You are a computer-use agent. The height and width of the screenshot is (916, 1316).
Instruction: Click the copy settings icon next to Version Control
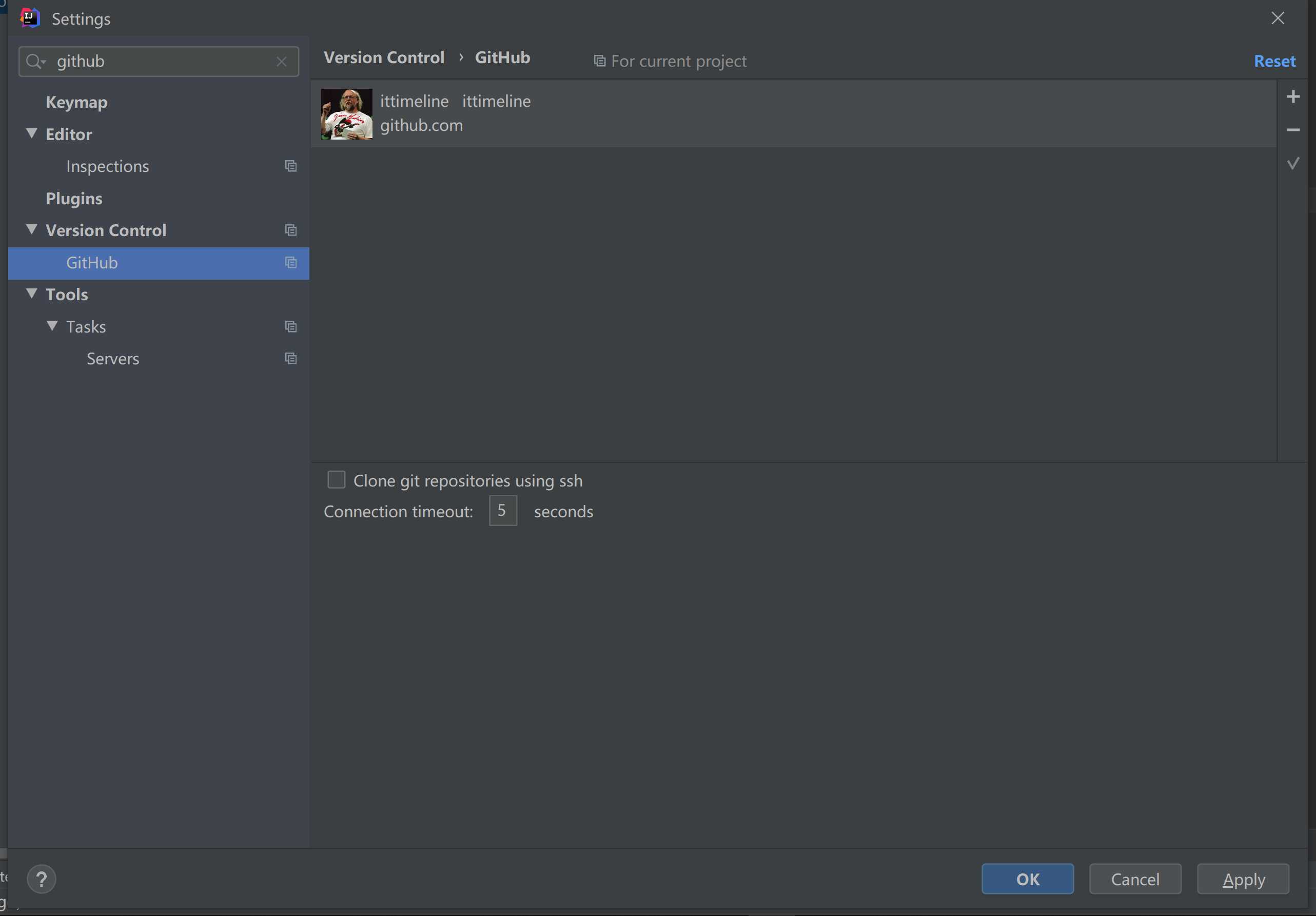tap(291, 229)
